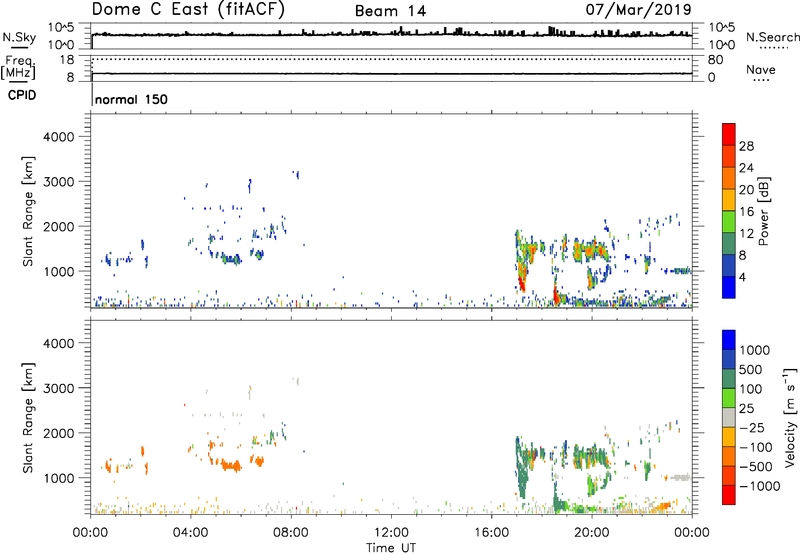Screen dimensions: 800x554
Task: Click the "-100" label on velocity colorbar
Action: pyautogui.click(x=756, y=447)
